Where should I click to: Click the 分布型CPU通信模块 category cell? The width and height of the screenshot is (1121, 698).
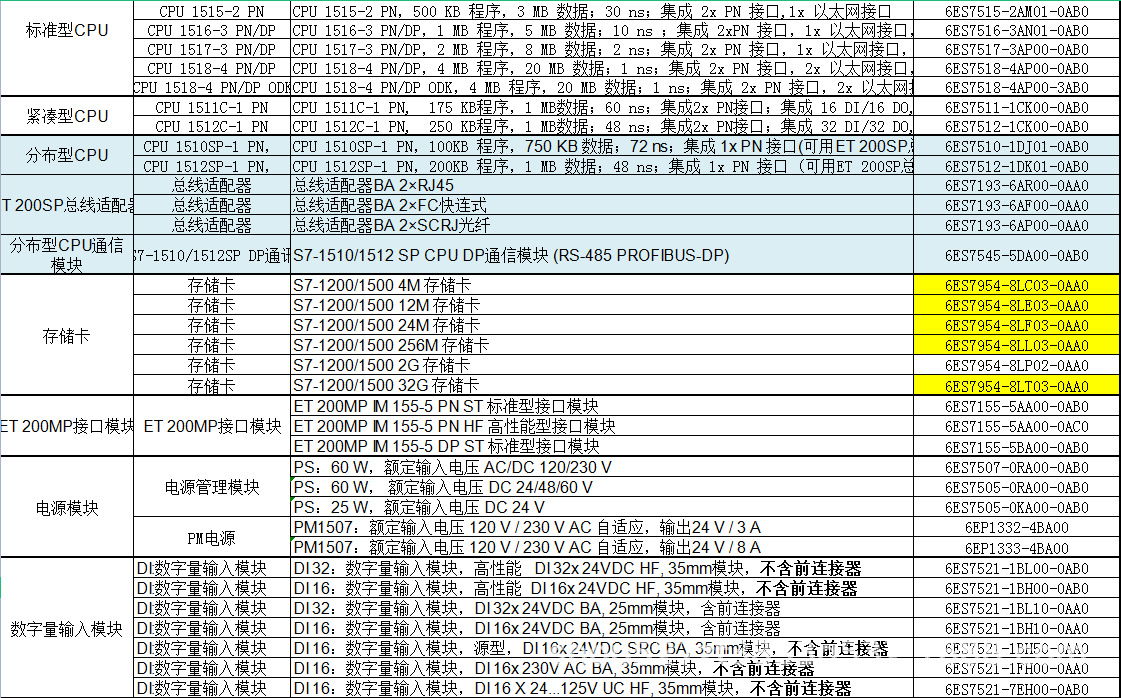(66, 255)
